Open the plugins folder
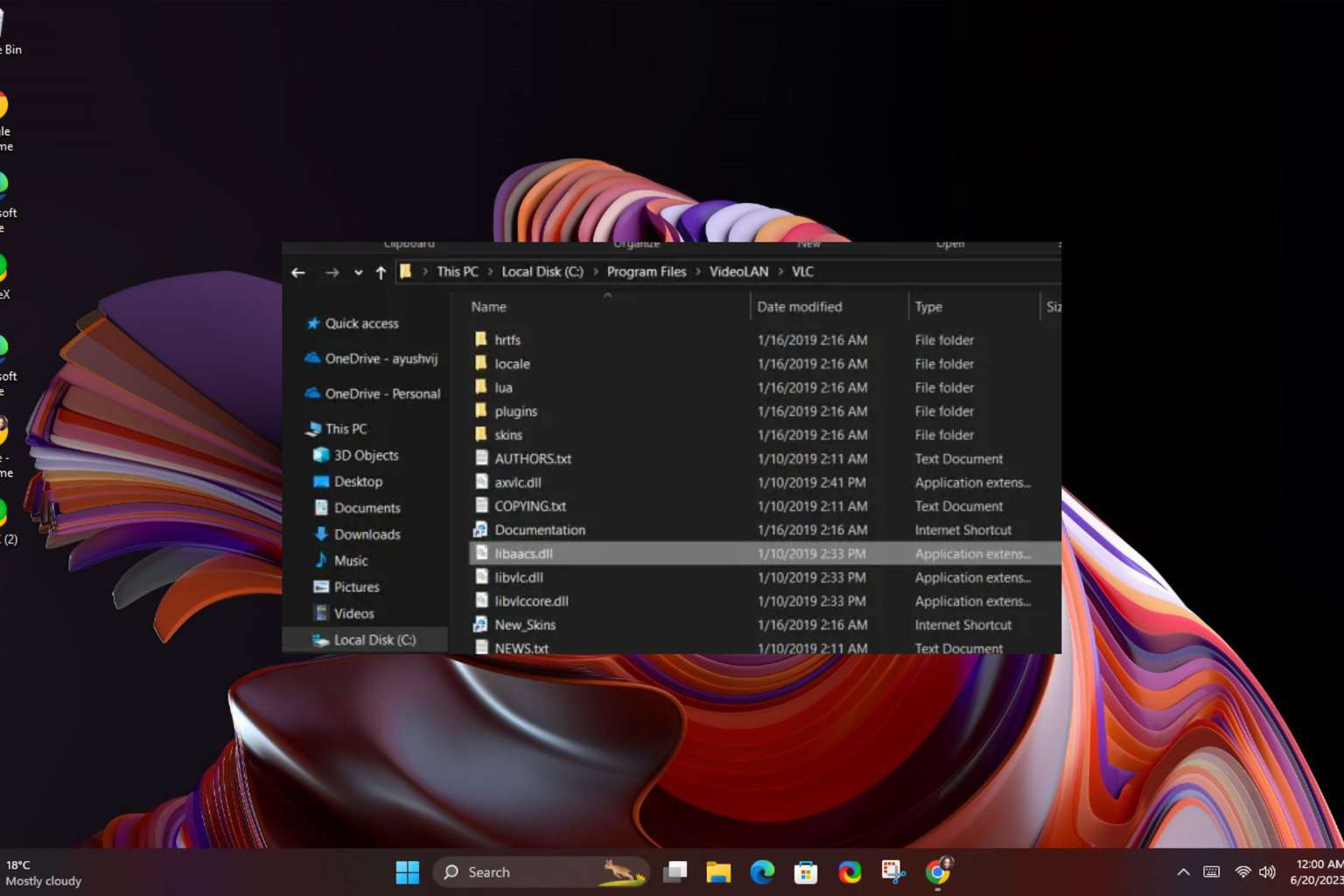Screen dimensions: 1344x896 [515, 411]
